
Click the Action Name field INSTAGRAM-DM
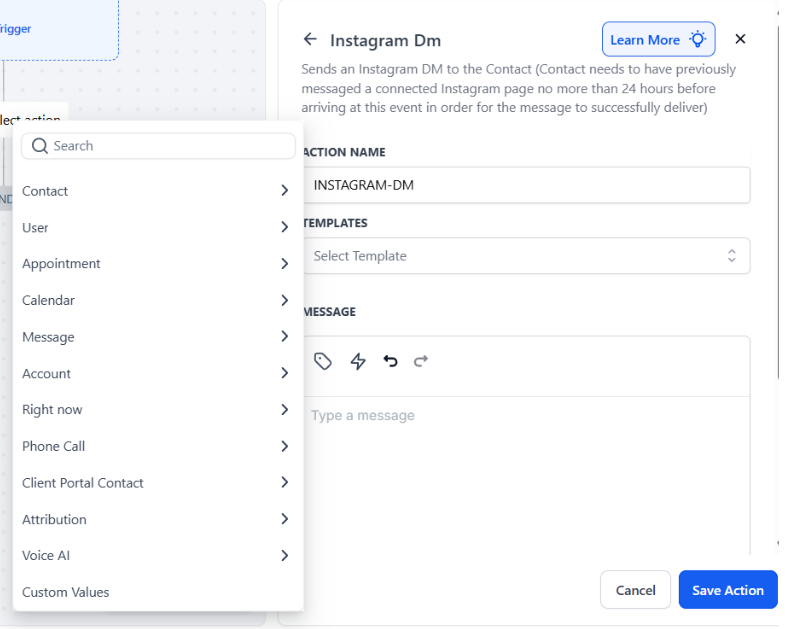(x=526, y=185)
